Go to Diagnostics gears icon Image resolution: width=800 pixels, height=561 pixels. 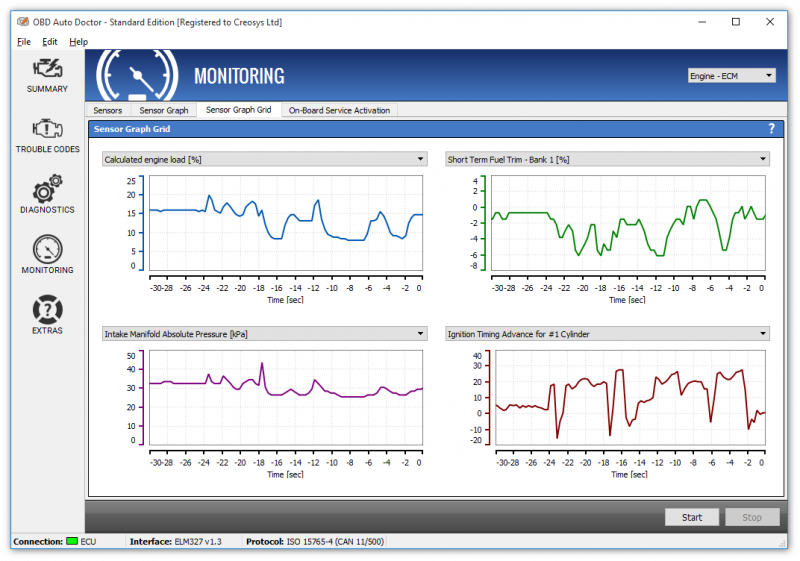pos(47,191)
